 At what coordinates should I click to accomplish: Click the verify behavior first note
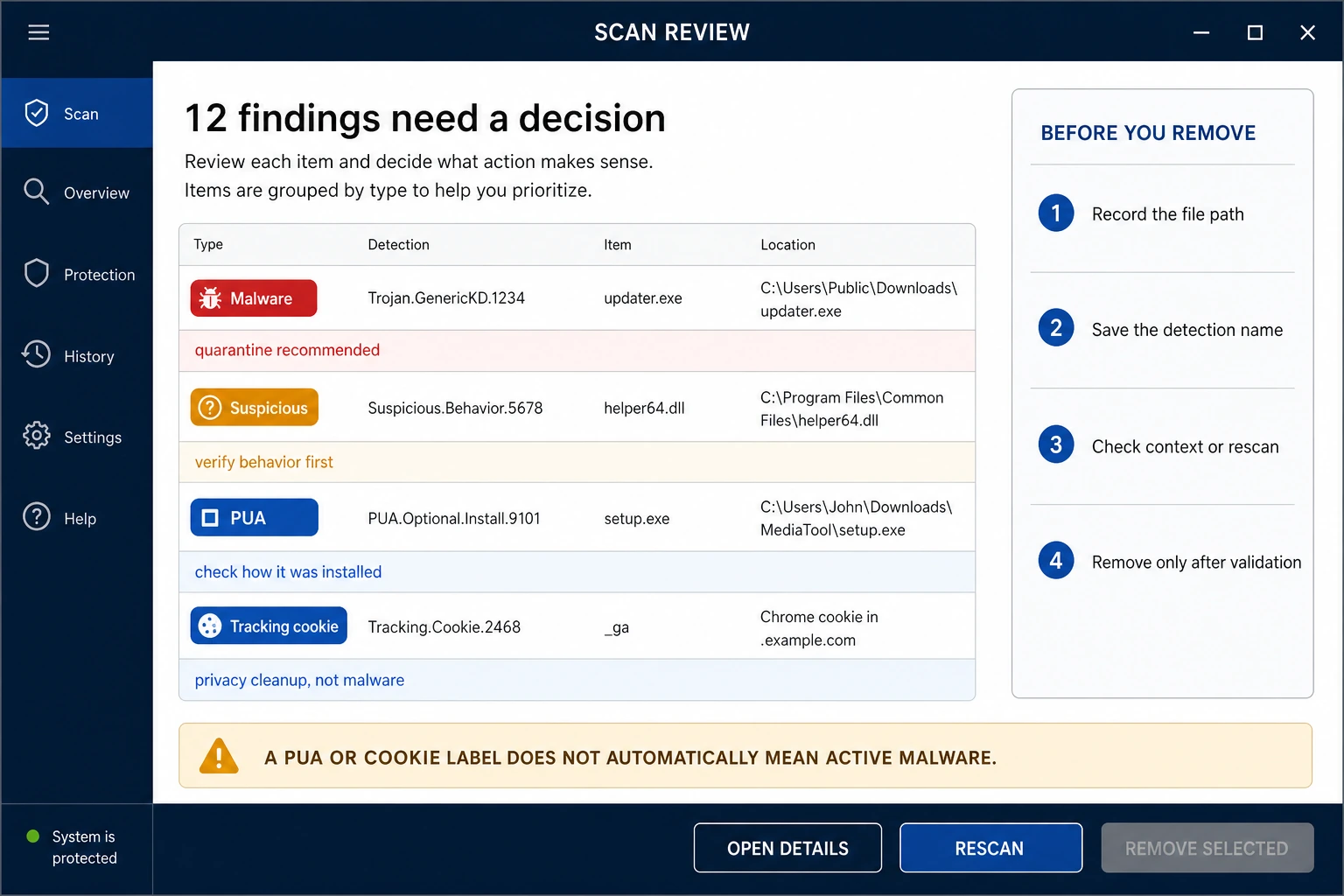263,462
